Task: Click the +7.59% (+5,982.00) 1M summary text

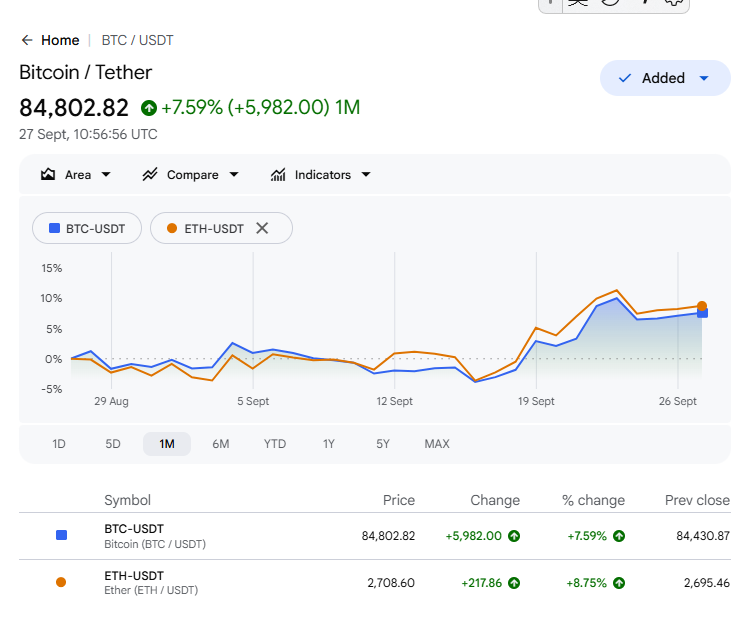Action: click(x=261, y=107)
